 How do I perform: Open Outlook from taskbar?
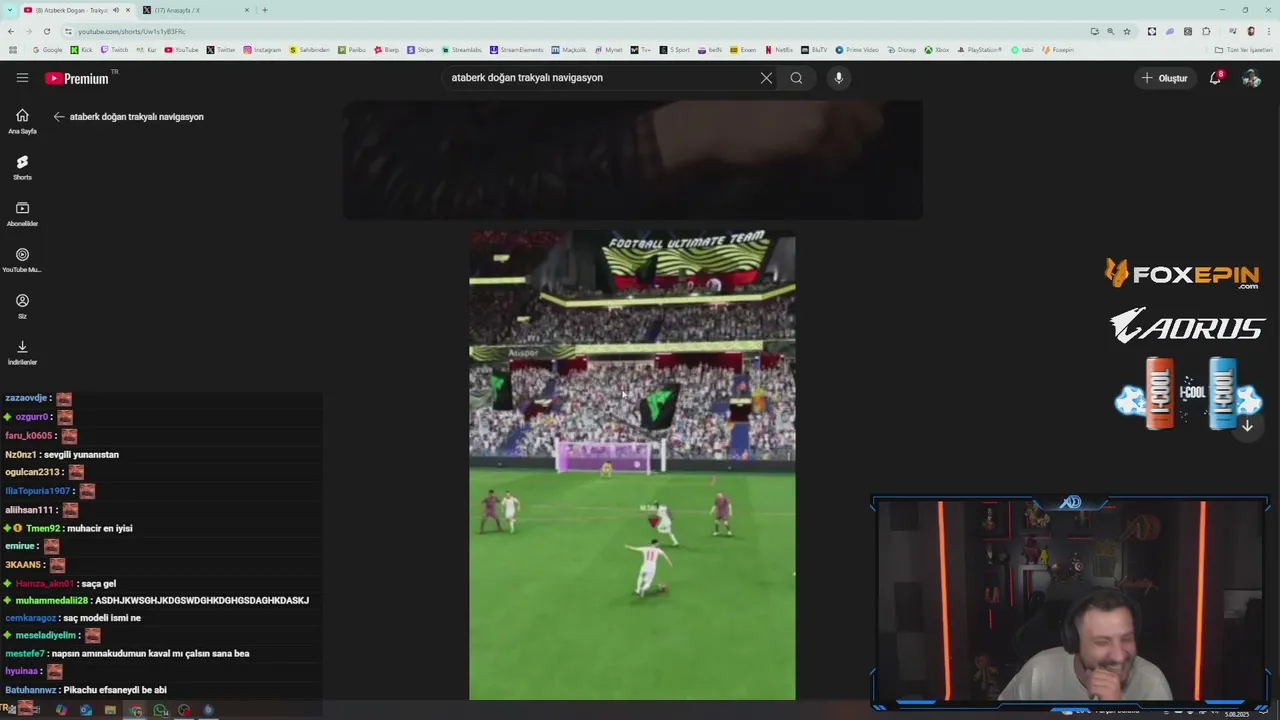pos(86,710)
